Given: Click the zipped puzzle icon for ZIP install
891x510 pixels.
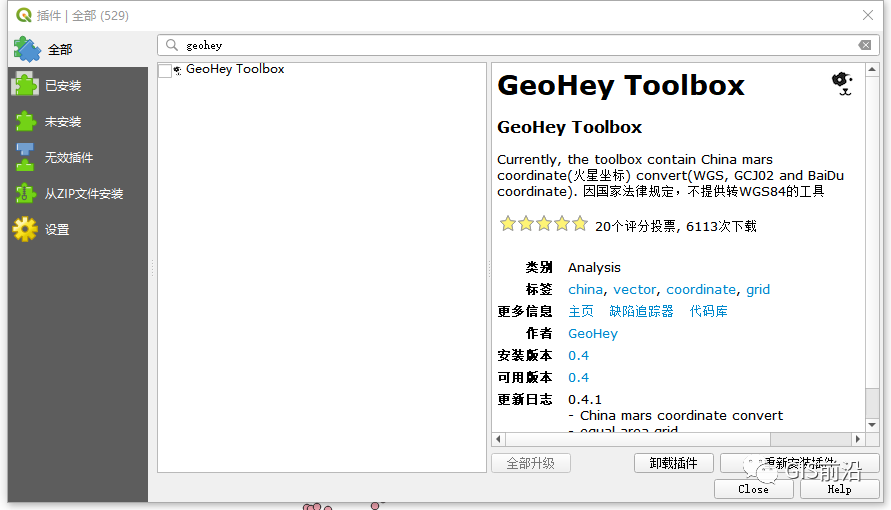Looking at the screenshot, I should [x=25, y=193].
